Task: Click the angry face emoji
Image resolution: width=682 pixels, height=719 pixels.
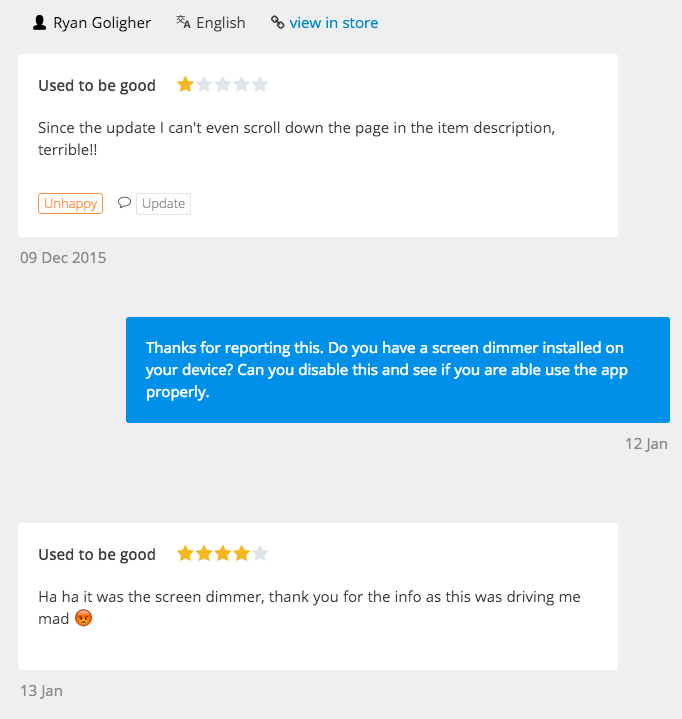Action: (84, 619)
